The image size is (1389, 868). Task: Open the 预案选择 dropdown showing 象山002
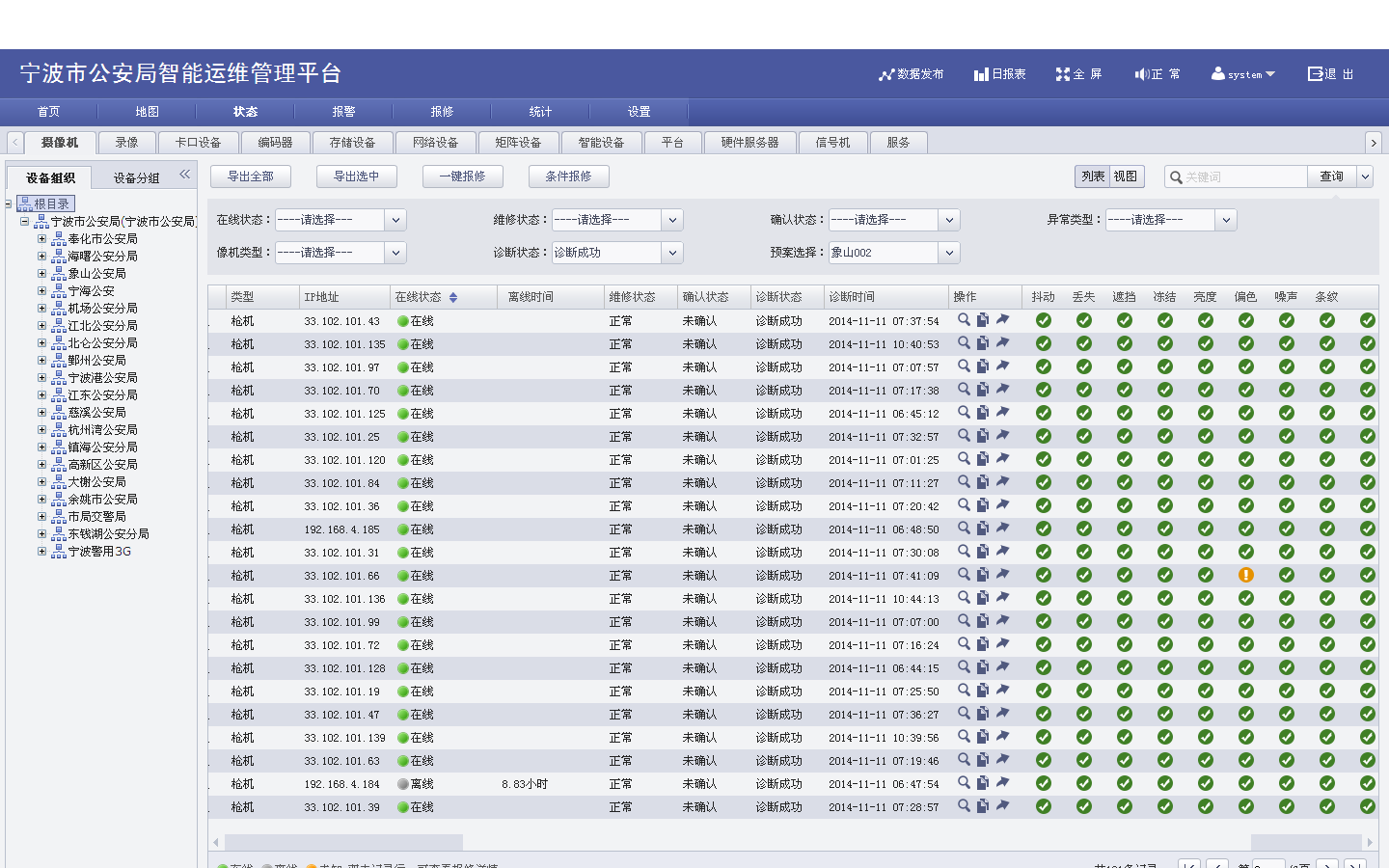(x=949, y=253)
